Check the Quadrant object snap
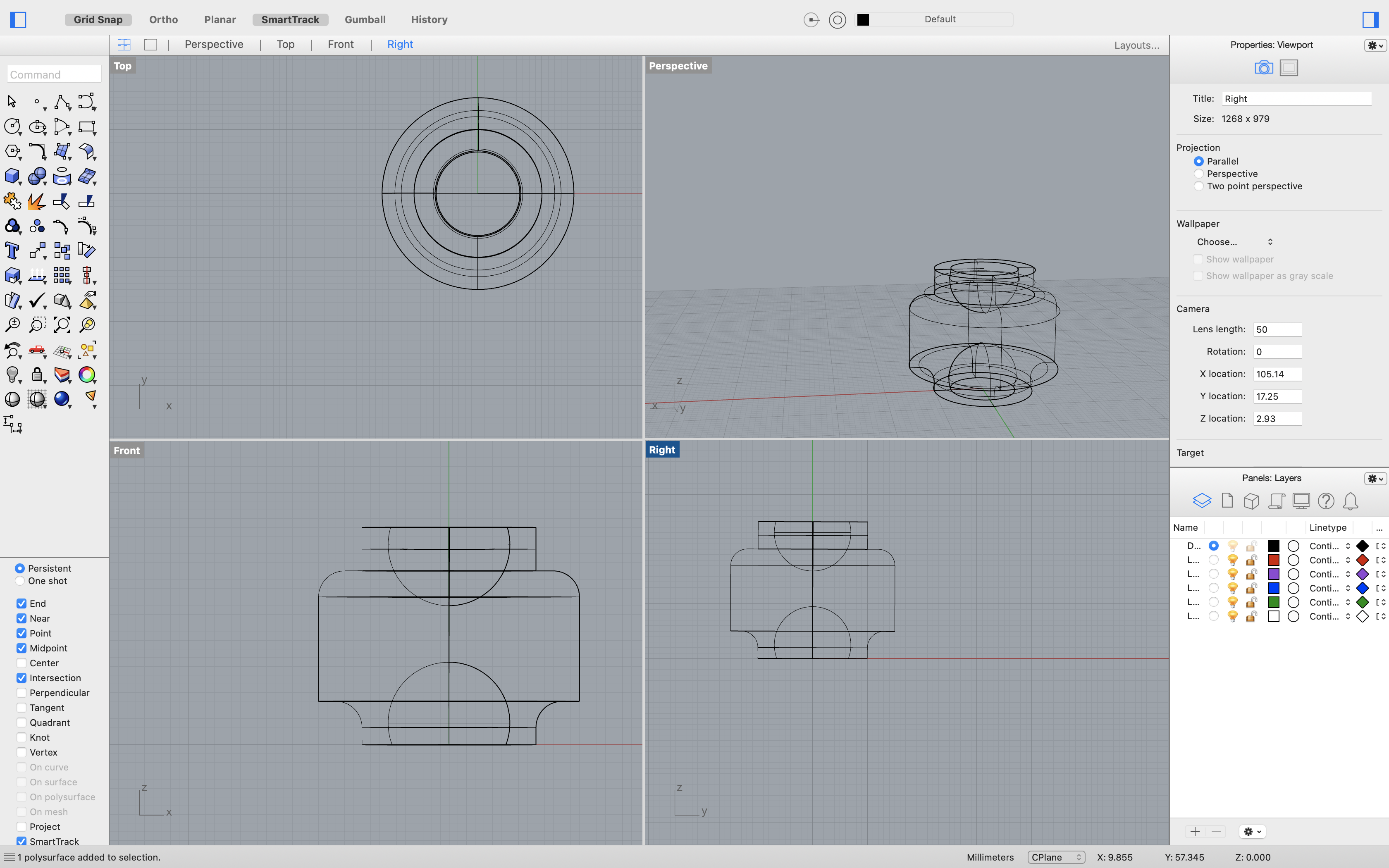Screen dimensions: 1389x868 (21, 723)
